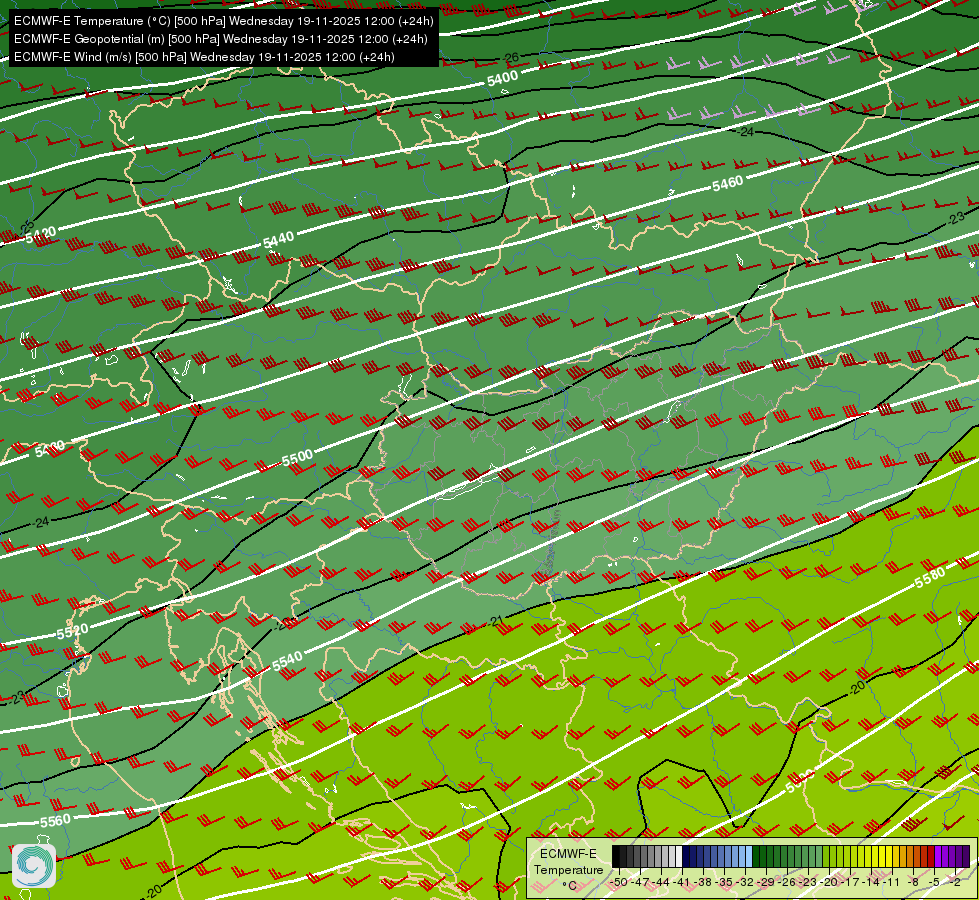Pick the white swatch in the legend

(x=679, y=856)
